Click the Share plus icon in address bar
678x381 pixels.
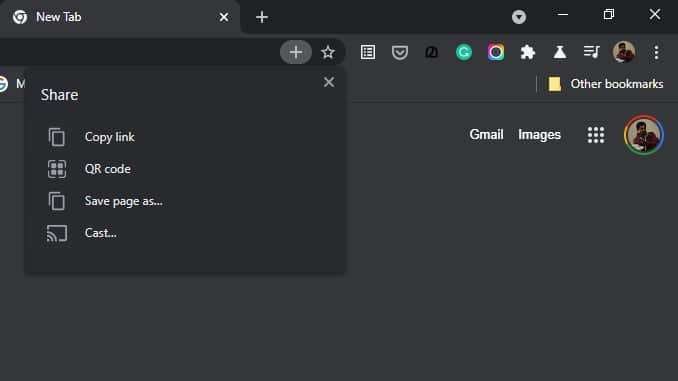tap(296, 52)
